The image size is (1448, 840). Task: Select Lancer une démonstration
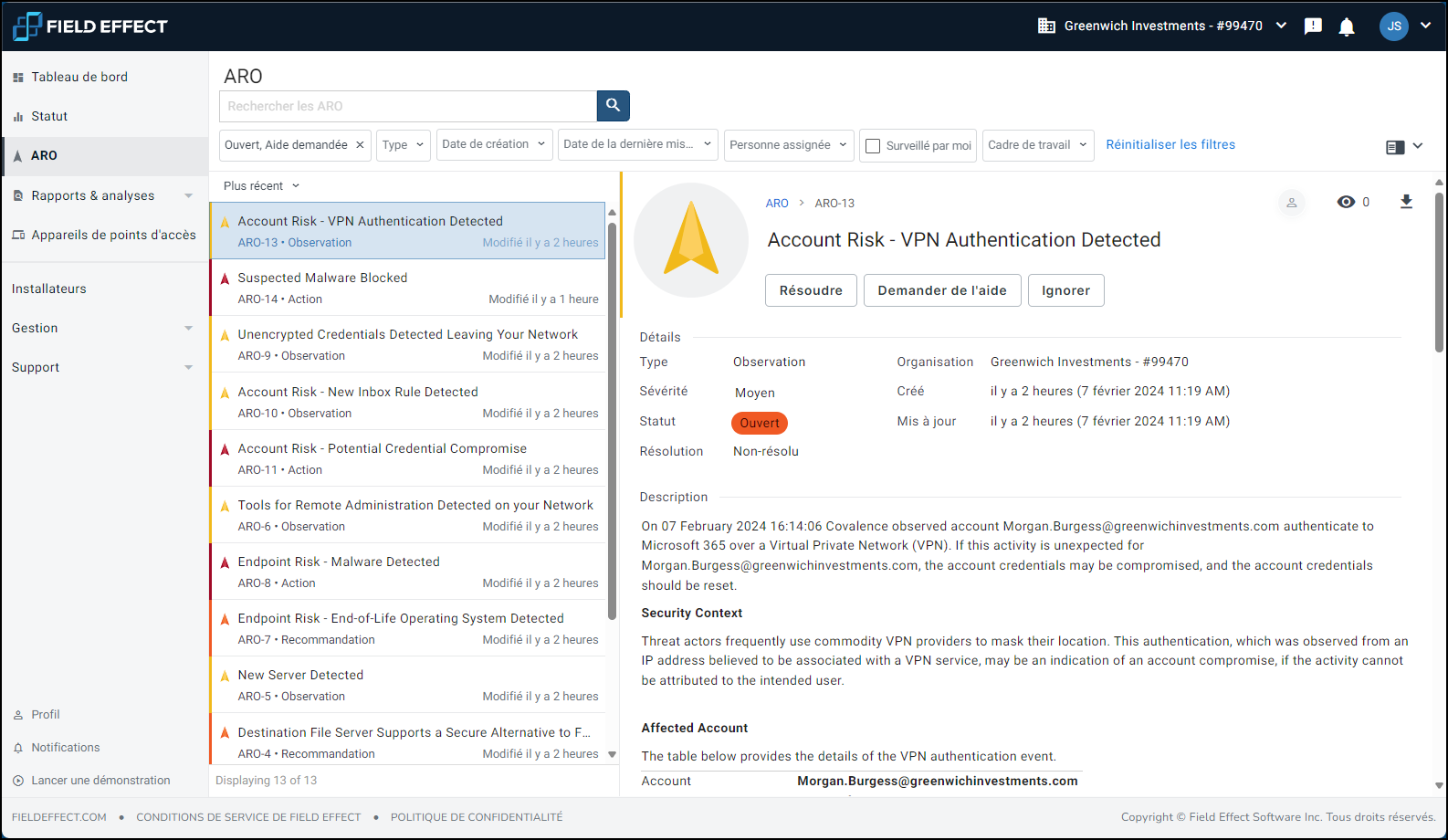tap(100, 781)
